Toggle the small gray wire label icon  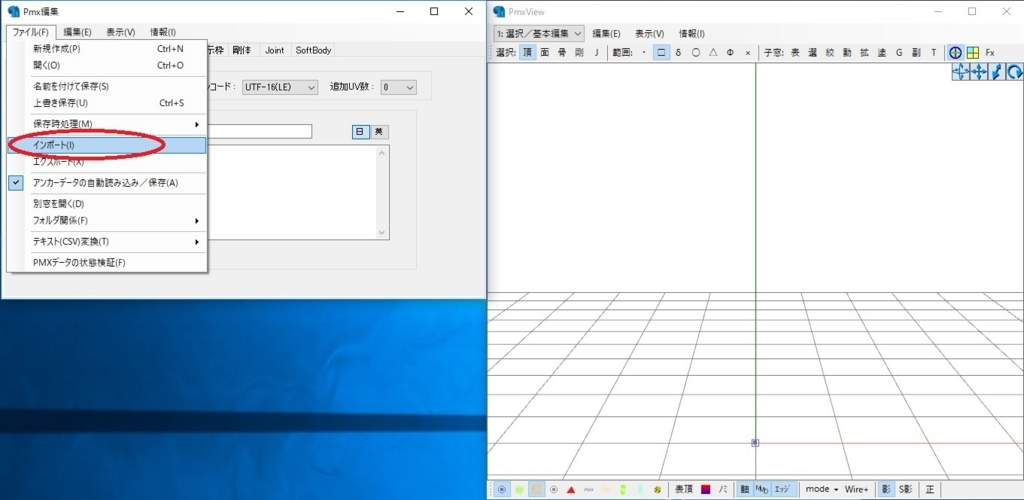[x=588, y=489]
